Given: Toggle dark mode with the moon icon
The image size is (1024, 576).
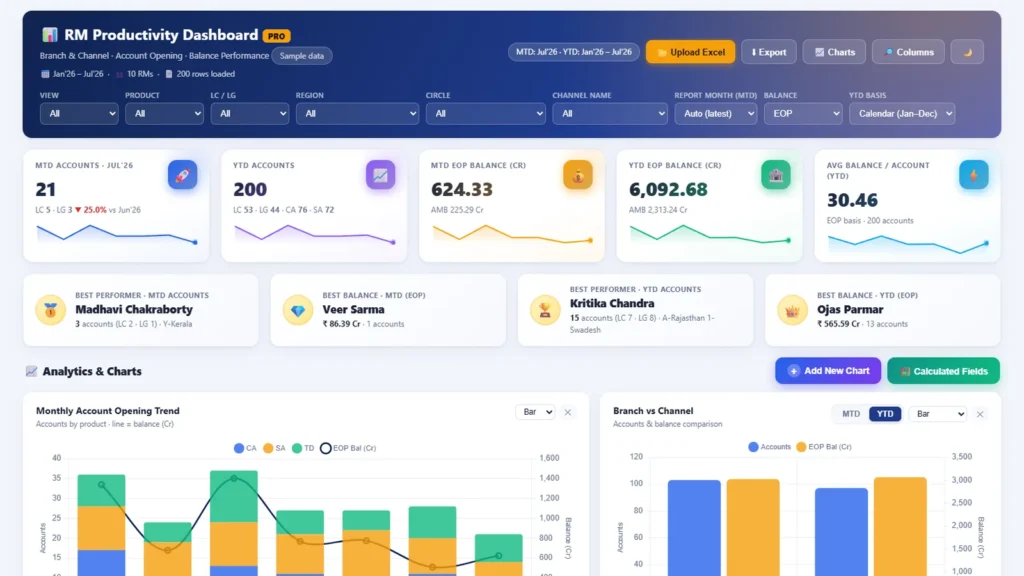Looking at the screenshot, I should pos(967,52).
